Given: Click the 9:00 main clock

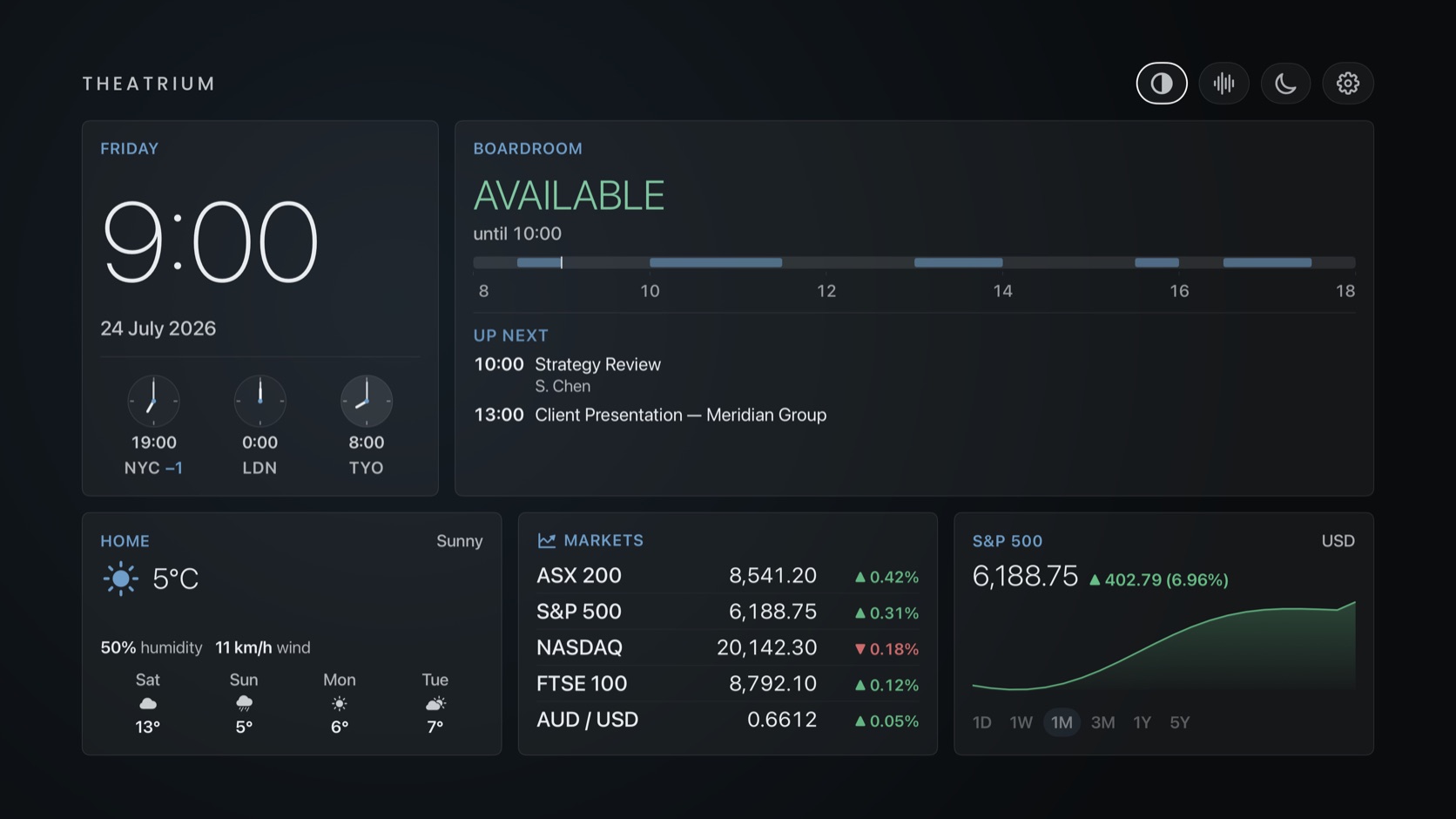Looking at the screenshot, I should 210,241.
